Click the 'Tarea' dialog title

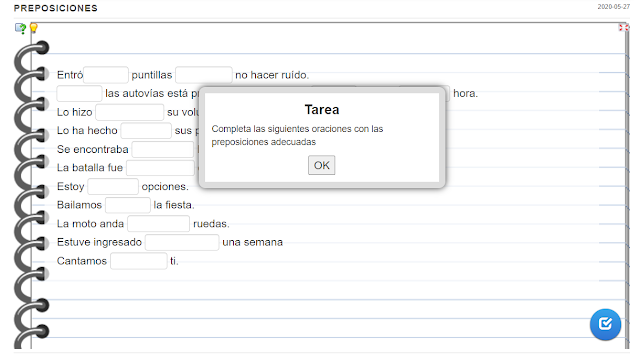pos(322,109)
